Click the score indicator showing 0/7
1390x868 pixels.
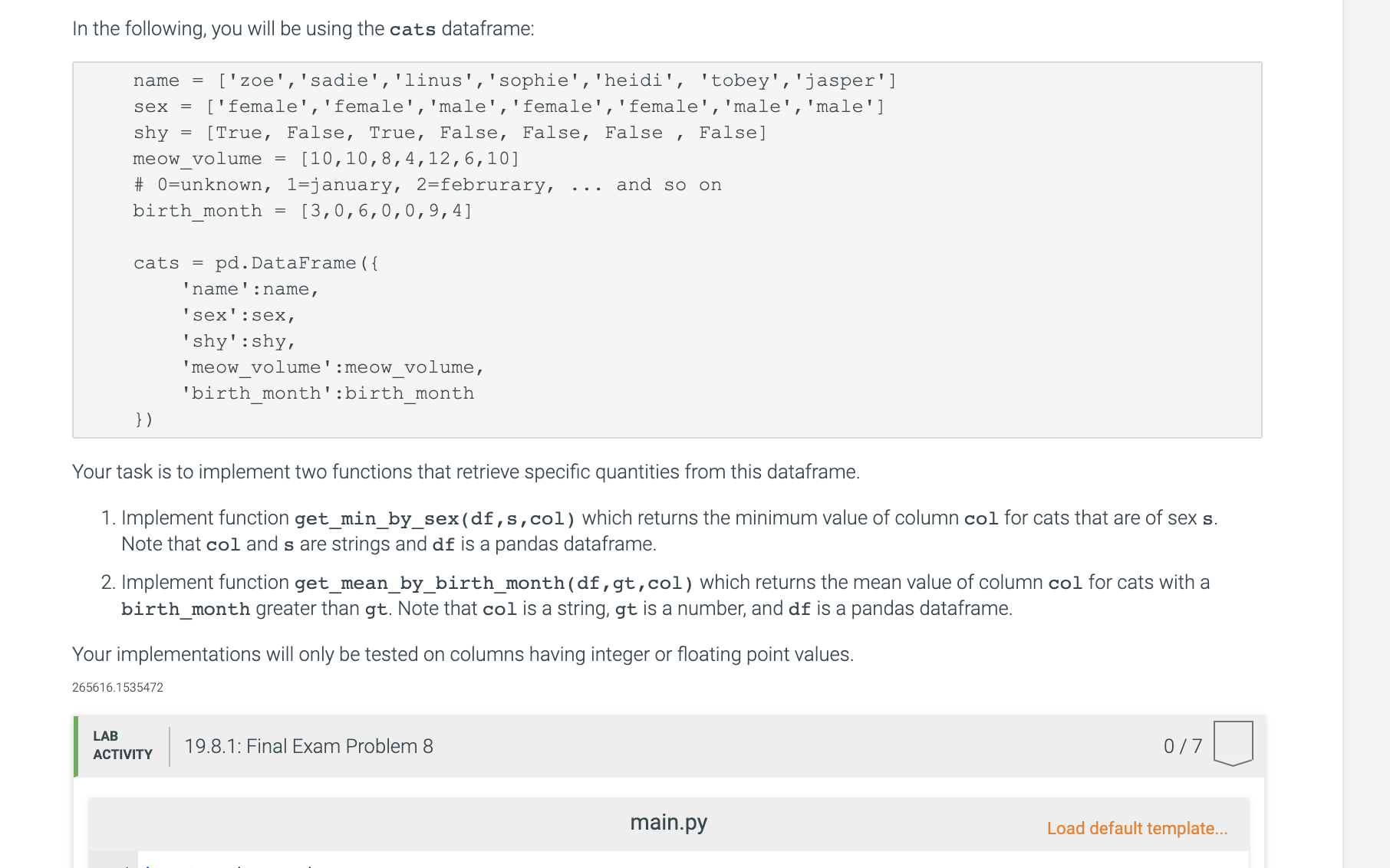[1181, 745]
